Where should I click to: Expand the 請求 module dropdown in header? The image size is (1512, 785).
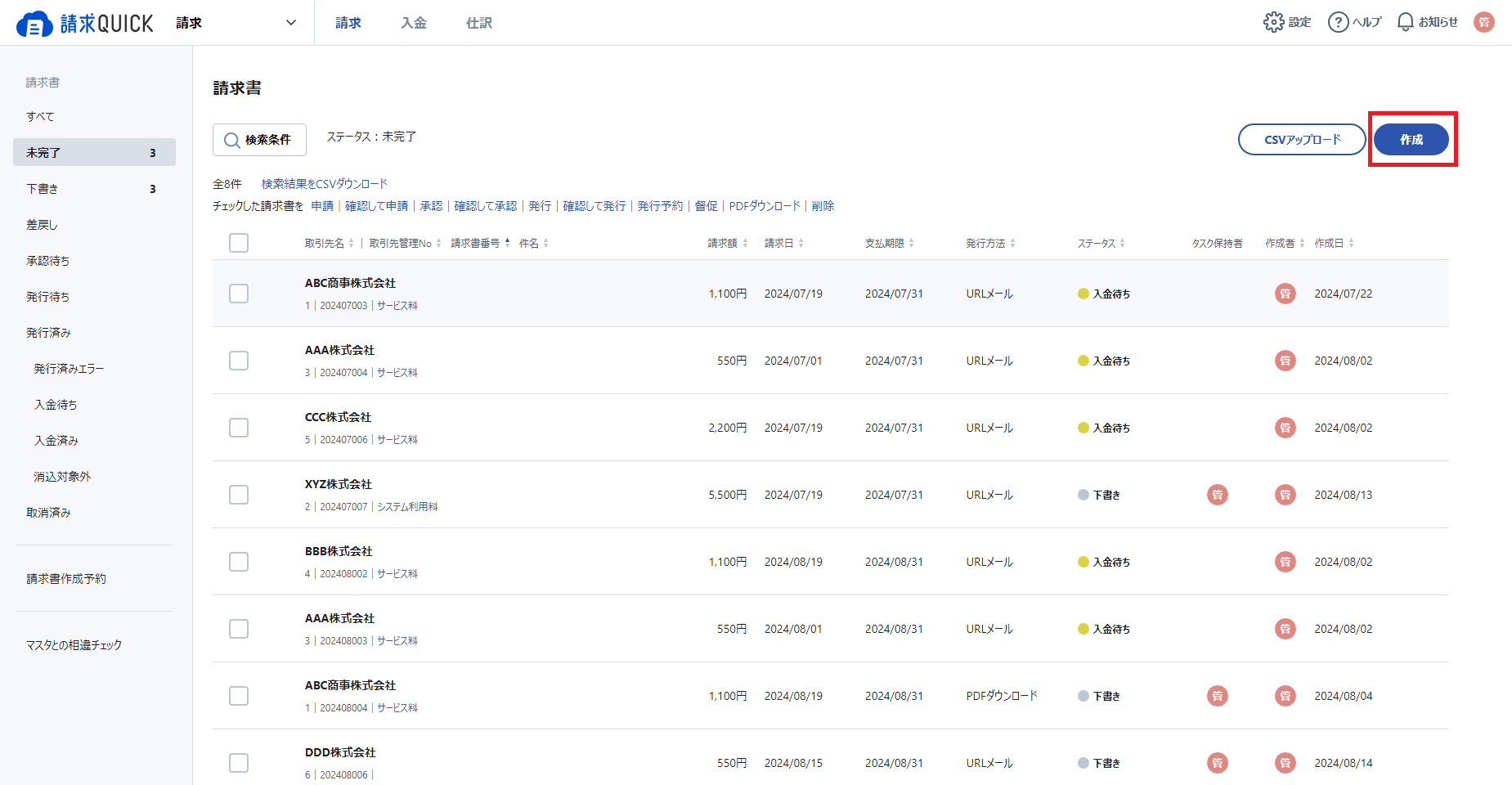(290, 23)
